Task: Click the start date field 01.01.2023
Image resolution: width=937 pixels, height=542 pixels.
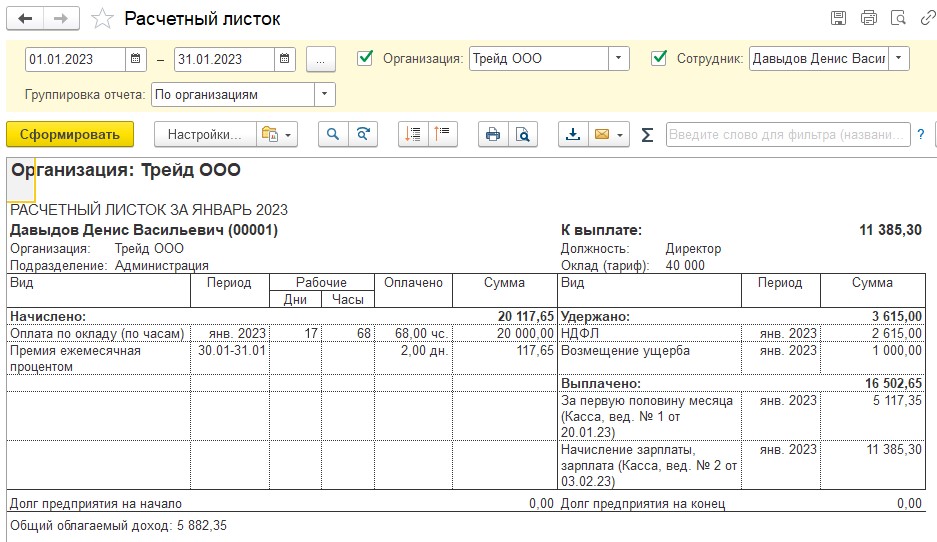Action: [76, 59]
